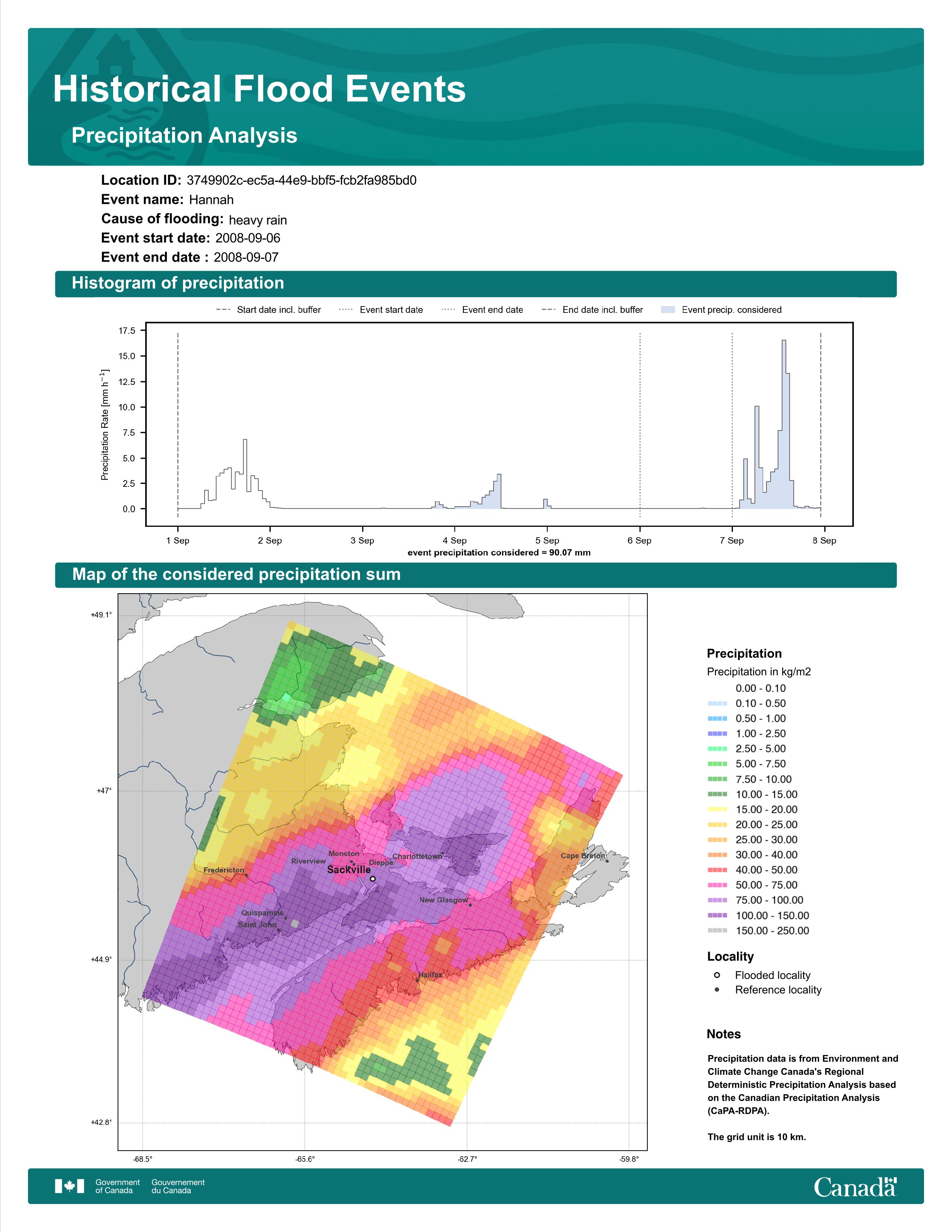Click the 1 Sep axis label
Screen dimensions: 952x1232
click(178, 541)
